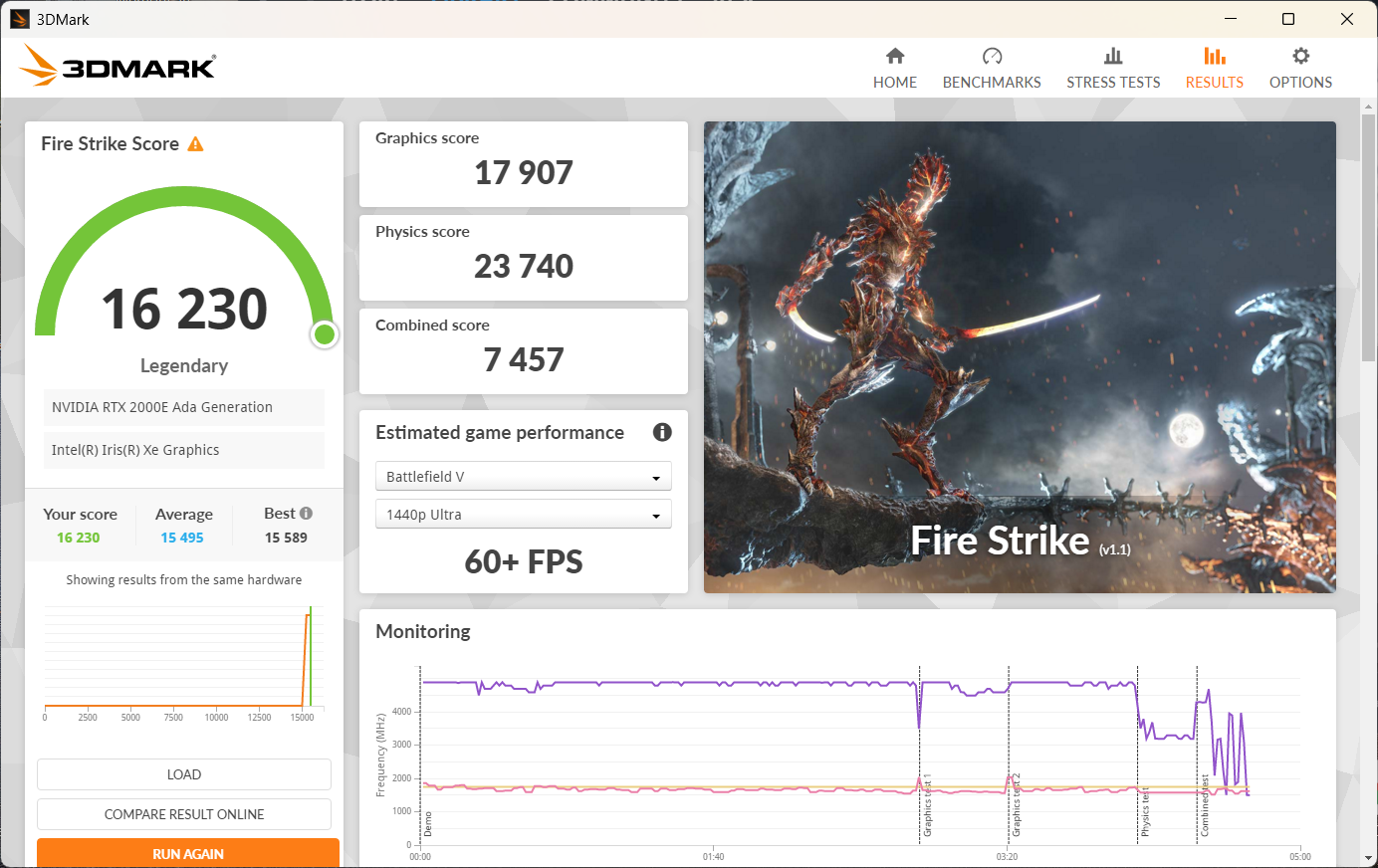Click the Home house icon
The image size is (1378, 868).
(x=894, y=56)
